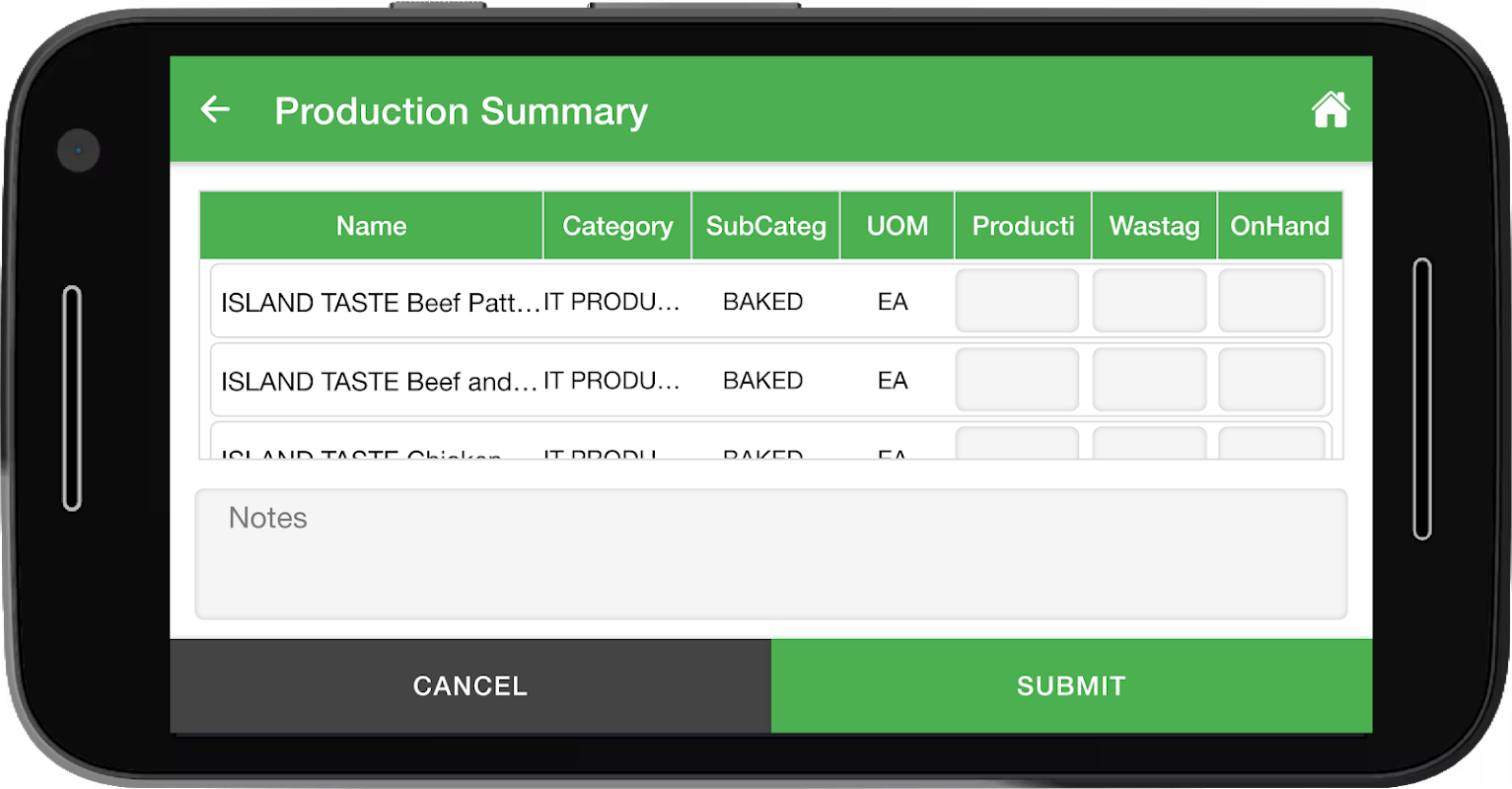This screenshot has height=789, width=1512.
Task: Click wastage field for Beef and… row
Action: coord(1149,380)
